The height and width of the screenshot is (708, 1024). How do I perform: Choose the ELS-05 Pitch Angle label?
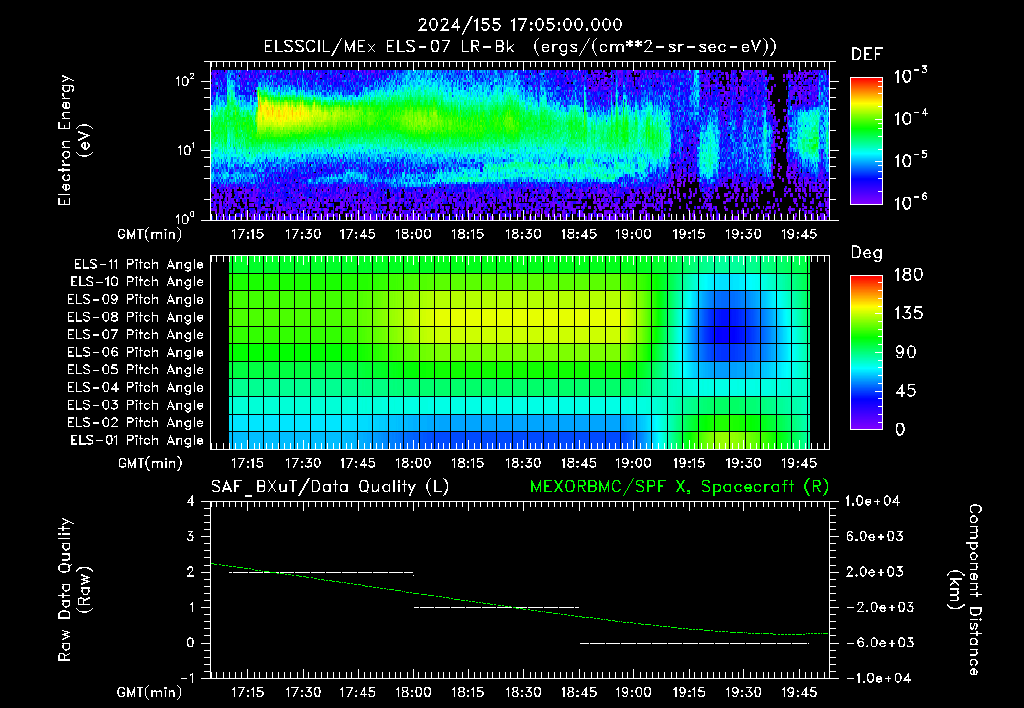[x=136, y=370]
